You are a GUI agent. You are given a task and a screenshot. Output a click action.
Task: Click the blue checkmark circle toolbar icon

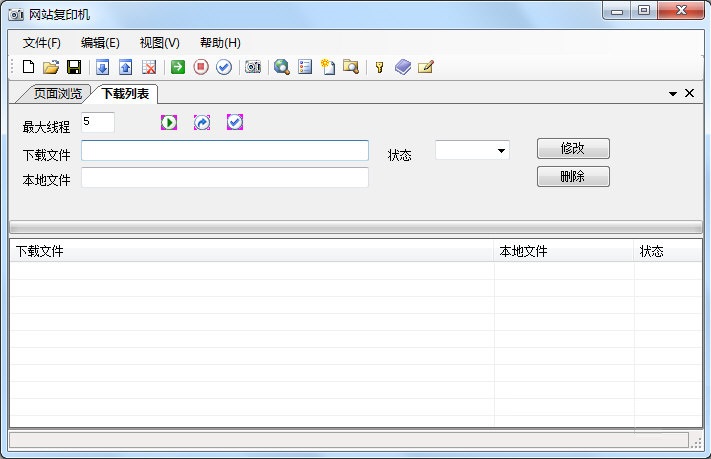coord(224,67)
